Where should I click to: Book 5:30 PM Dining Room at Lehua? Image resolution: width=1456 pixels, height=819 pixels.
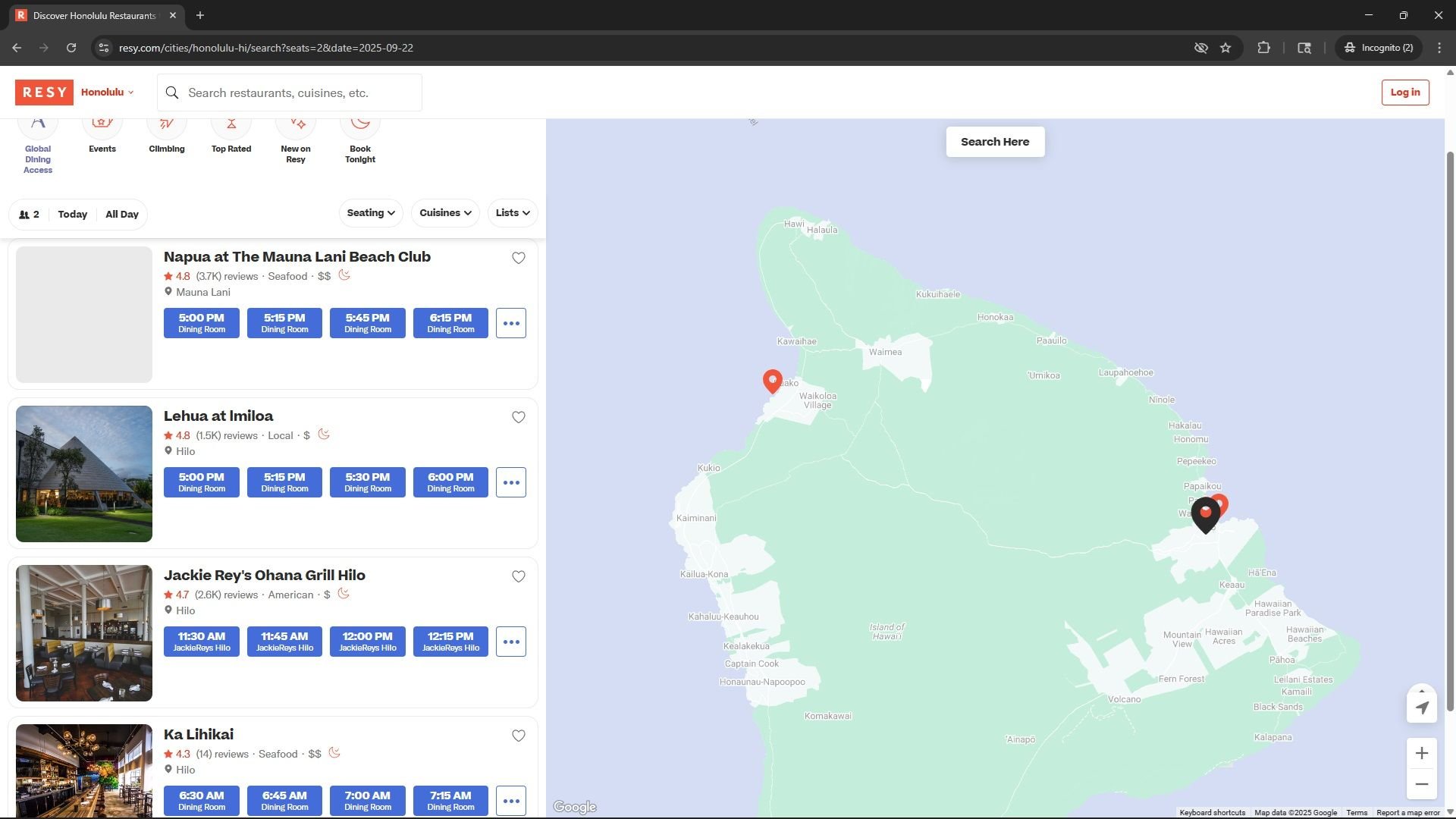368,482
